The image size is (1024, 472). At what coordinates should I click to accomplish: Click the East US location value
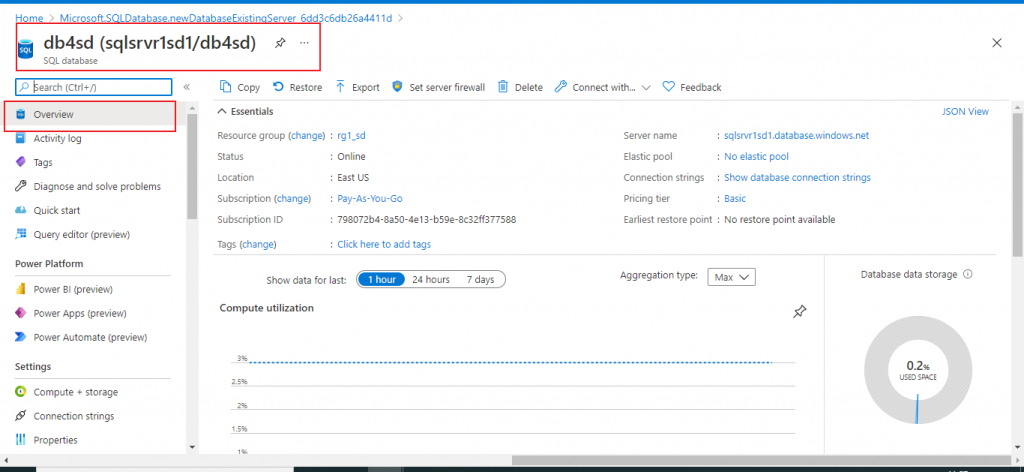pyautogui.click(x=353, y=178)
